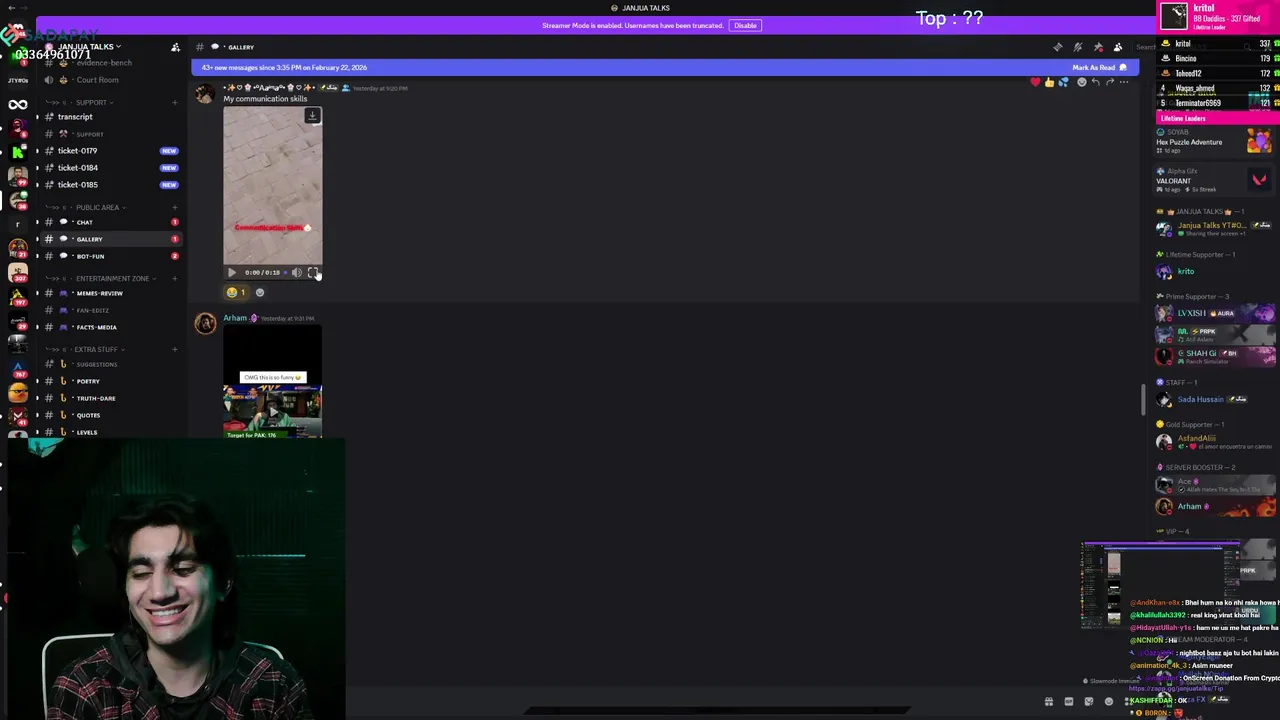Image resolution: width=1280 pixels, height=720 pixels.
Task: Open the QUOTES channel
Action: (x=112, y=415)
